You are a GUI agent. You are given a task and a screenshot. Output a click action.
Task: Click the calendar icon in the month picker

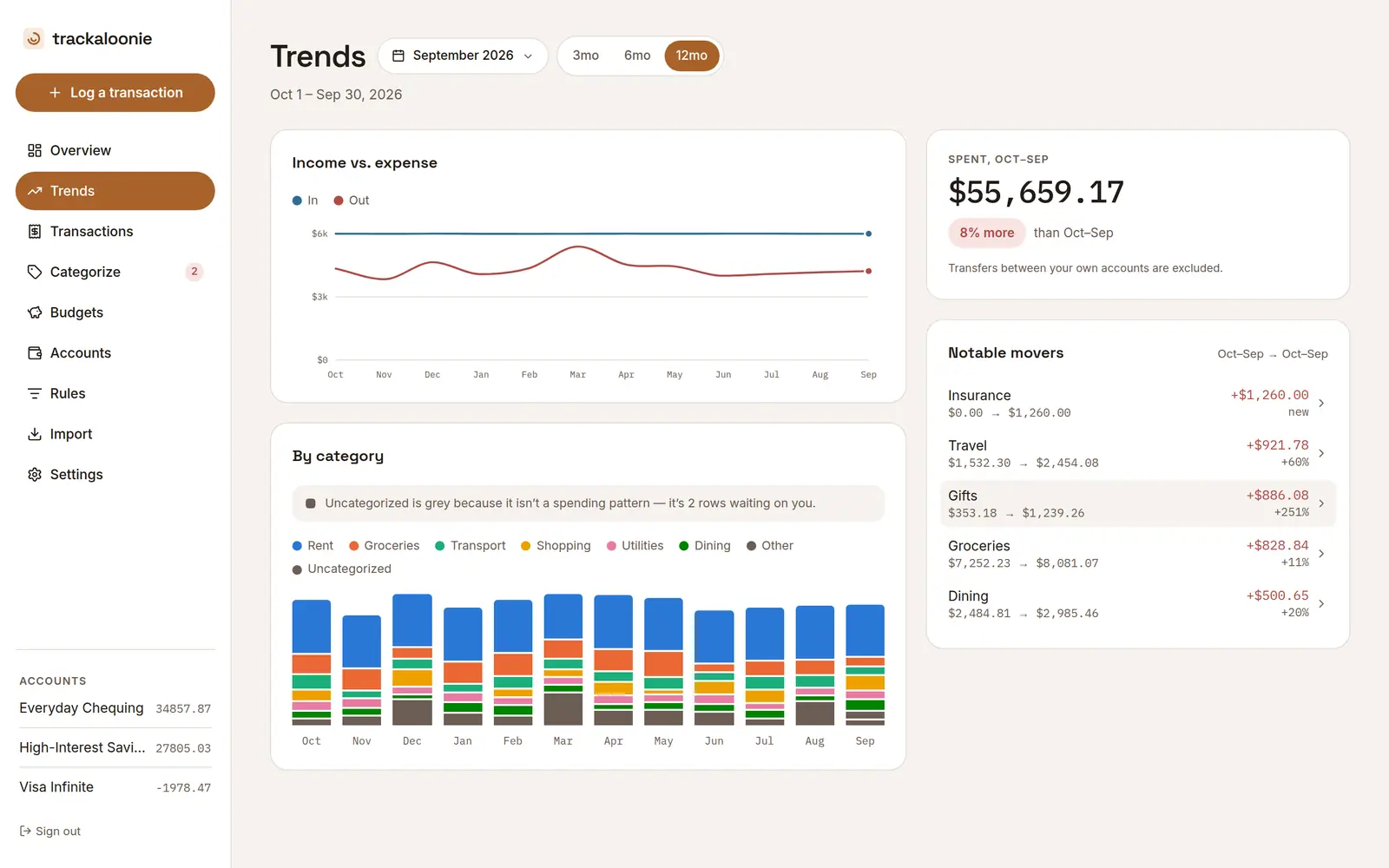398,56
